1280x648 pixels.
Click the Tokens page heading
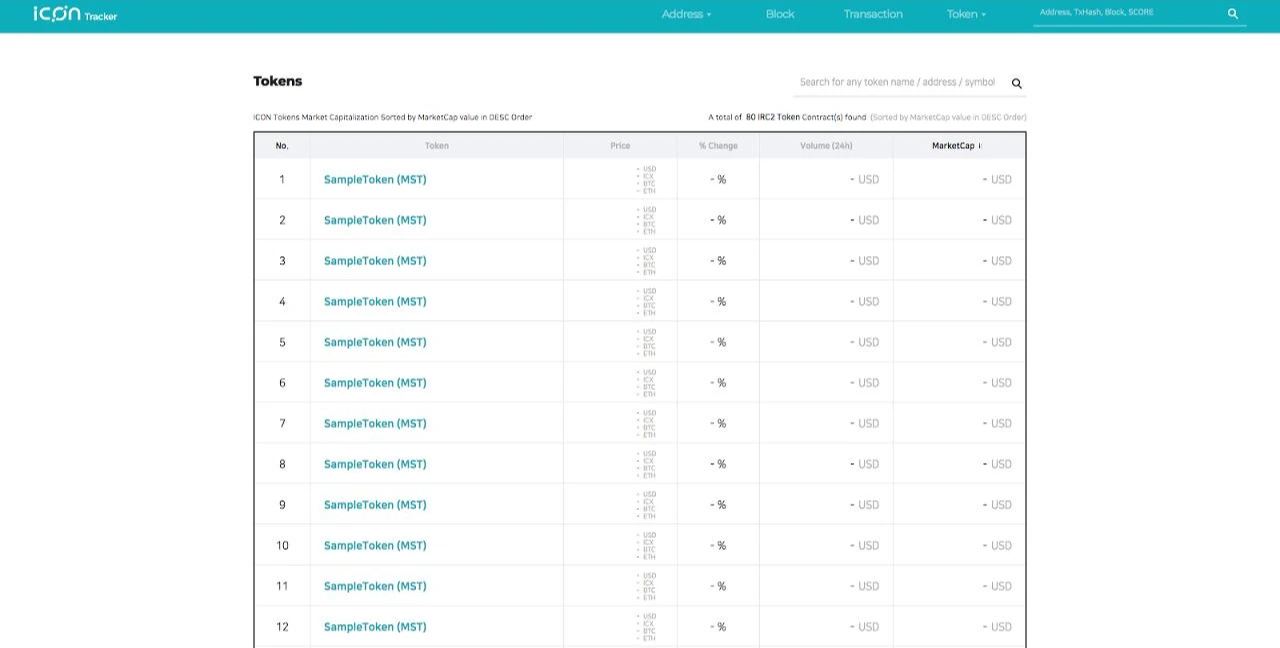tap(277, 81)
